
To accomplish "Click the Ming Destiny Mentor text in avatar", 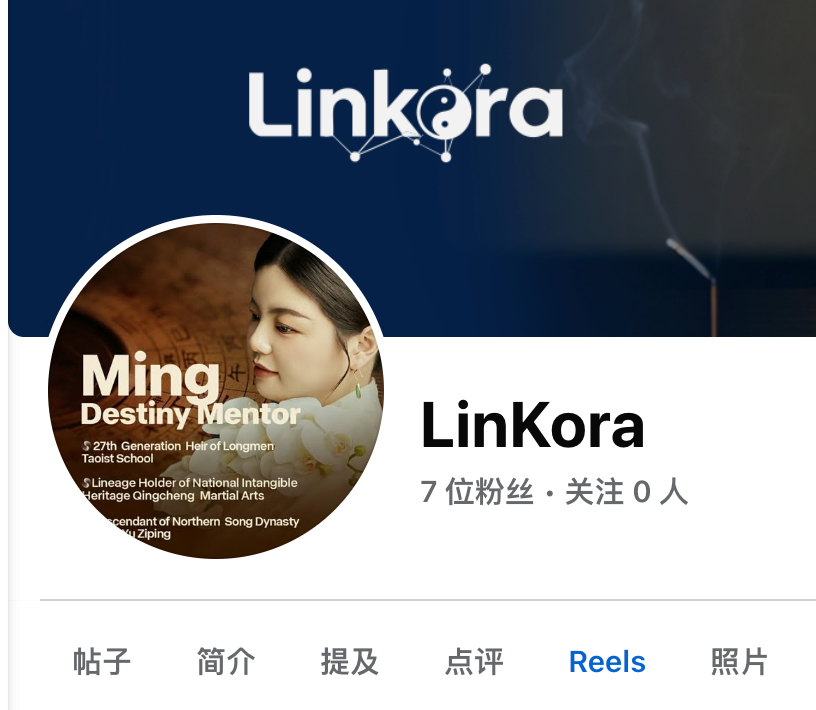I will click(x=190, y=389).
